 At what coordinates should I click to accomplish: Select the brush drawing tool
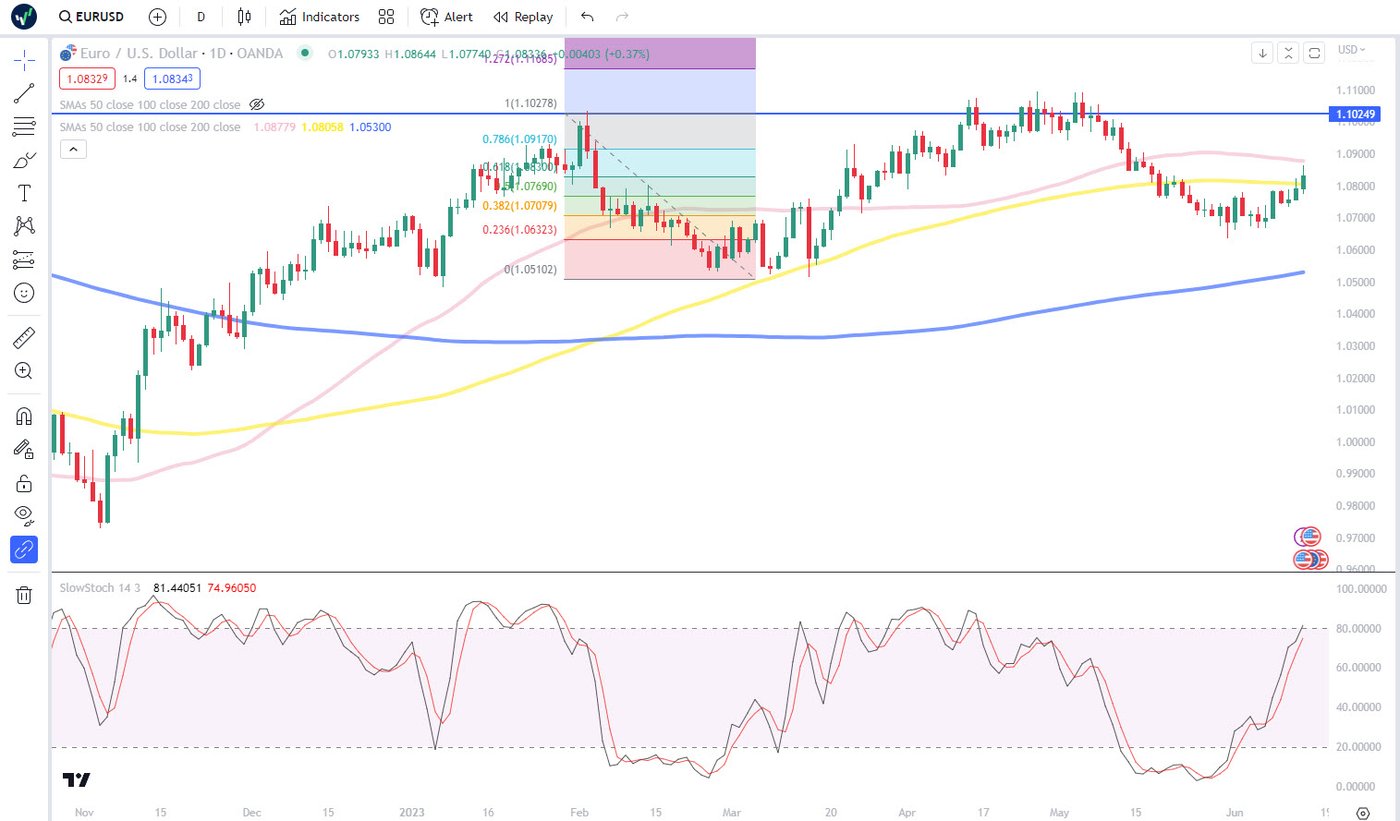[x=24, y=160]
